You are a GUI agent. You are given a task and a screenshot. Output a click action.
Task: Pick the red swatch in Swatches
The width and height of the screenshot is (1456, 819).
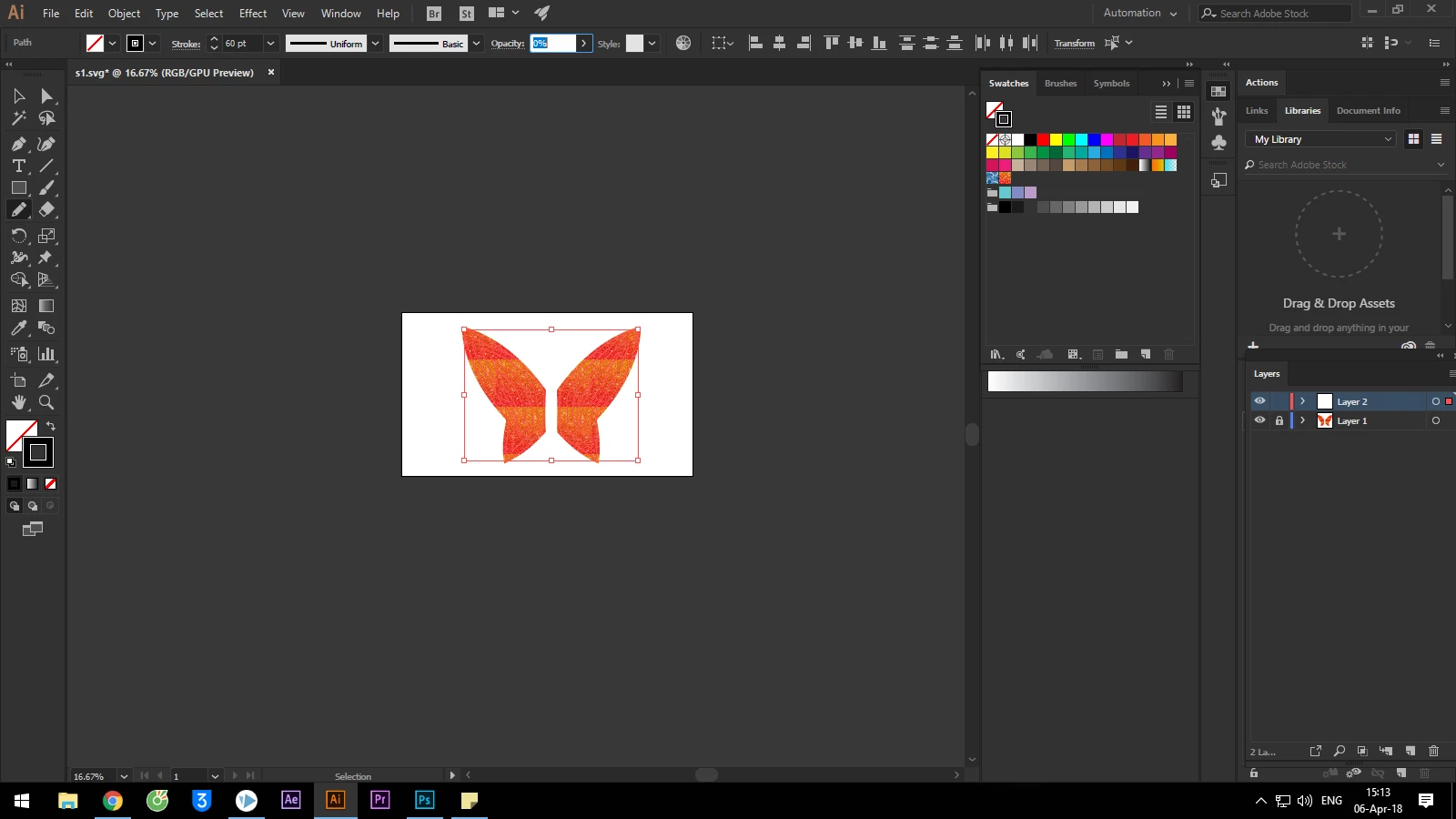pos(1043,139)
